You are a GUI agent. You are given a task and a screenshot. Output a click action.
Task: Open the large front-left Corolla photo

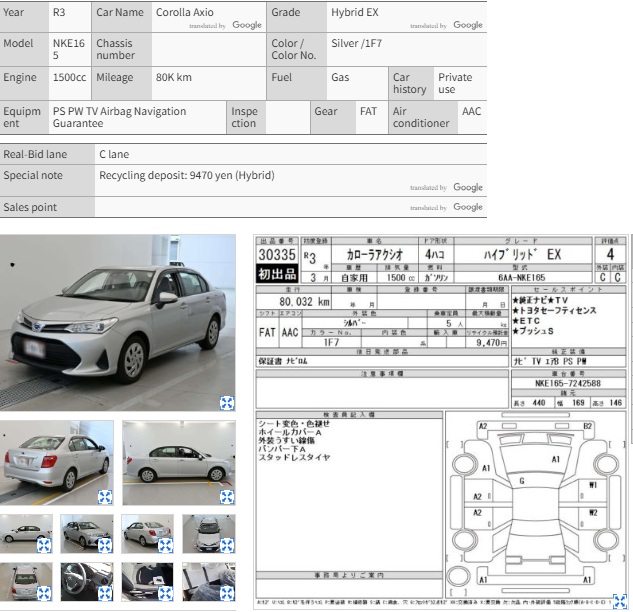[x=117, y=323]
